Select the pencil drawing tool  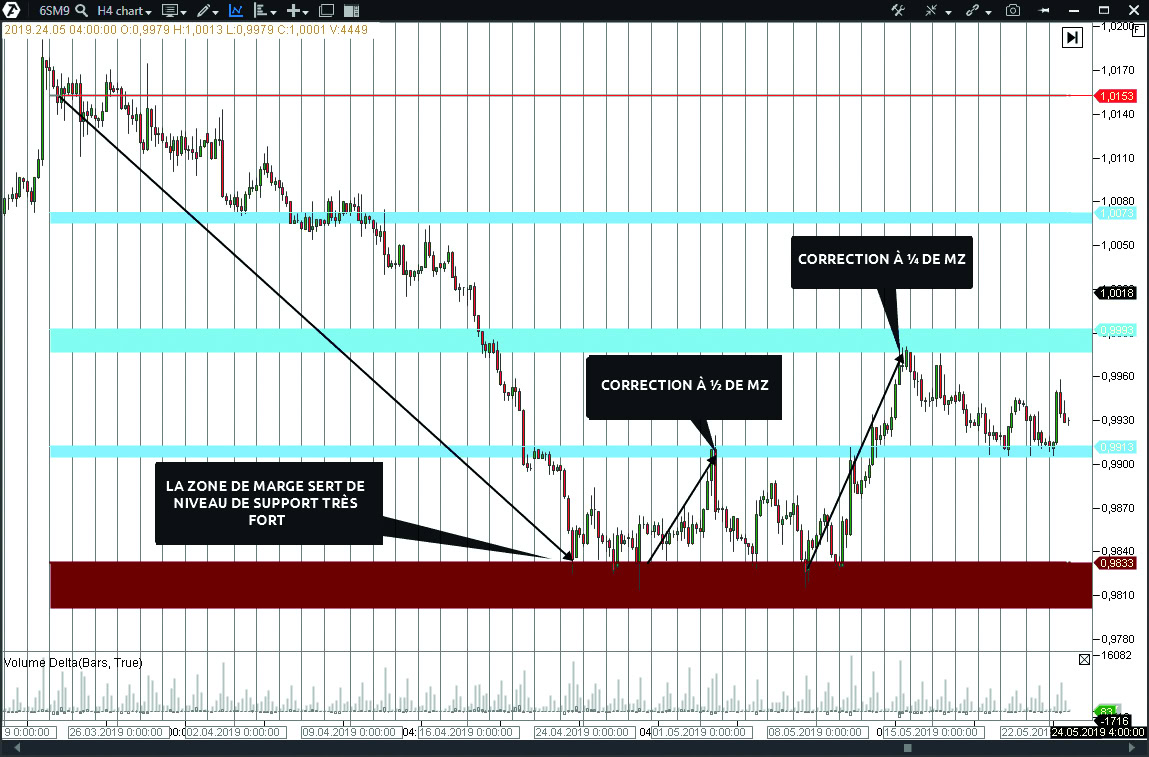tap(204, 11)
